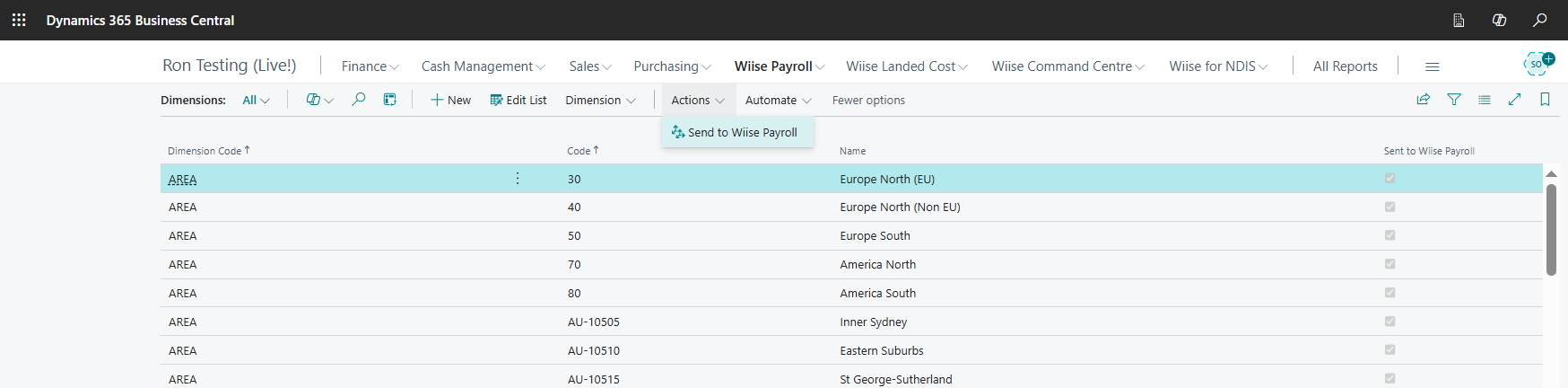Expand the Sales menu
The image size is (1568, 388).
coord(589,66)
